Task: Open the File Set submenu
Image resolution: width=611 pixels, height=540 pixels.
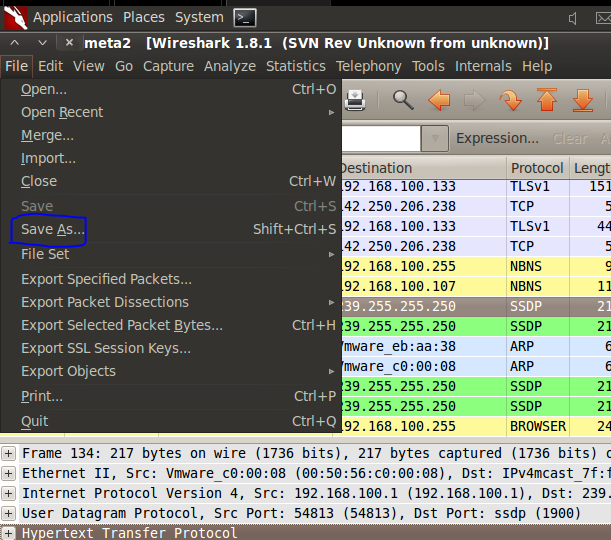Action: [x=171, y=254]
